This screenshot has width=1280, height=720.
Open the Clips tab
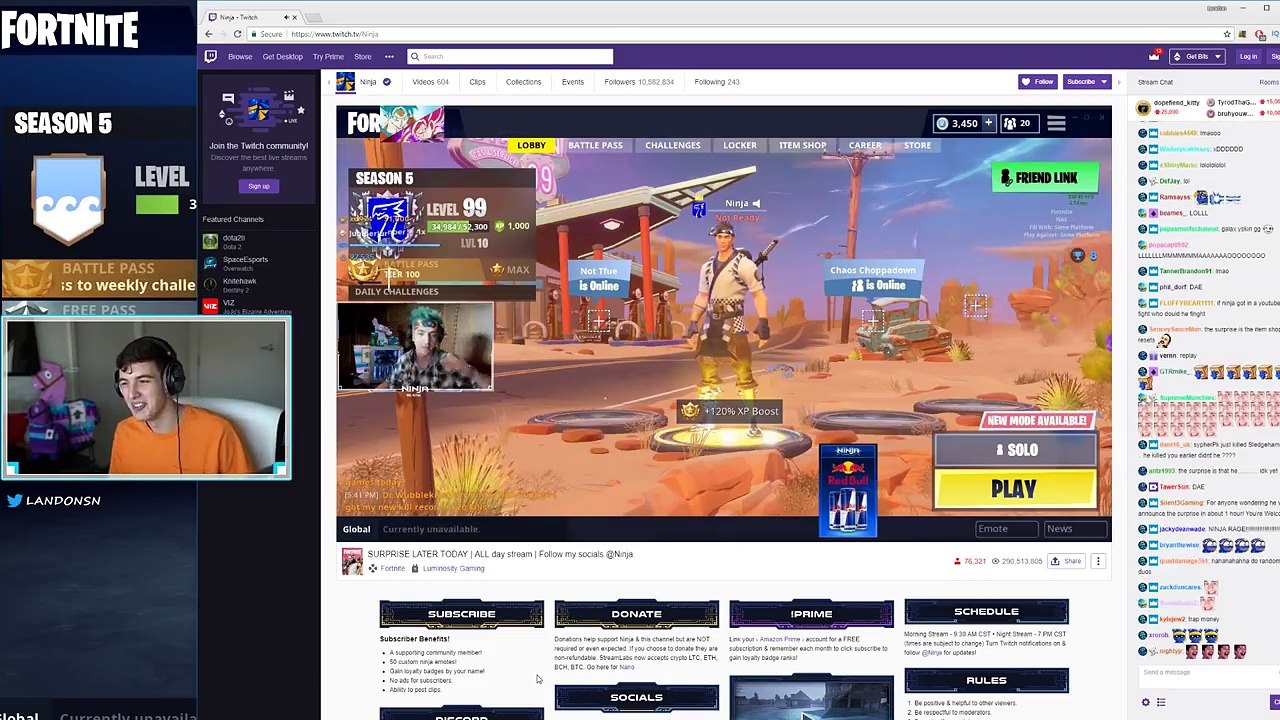[477, 82]
